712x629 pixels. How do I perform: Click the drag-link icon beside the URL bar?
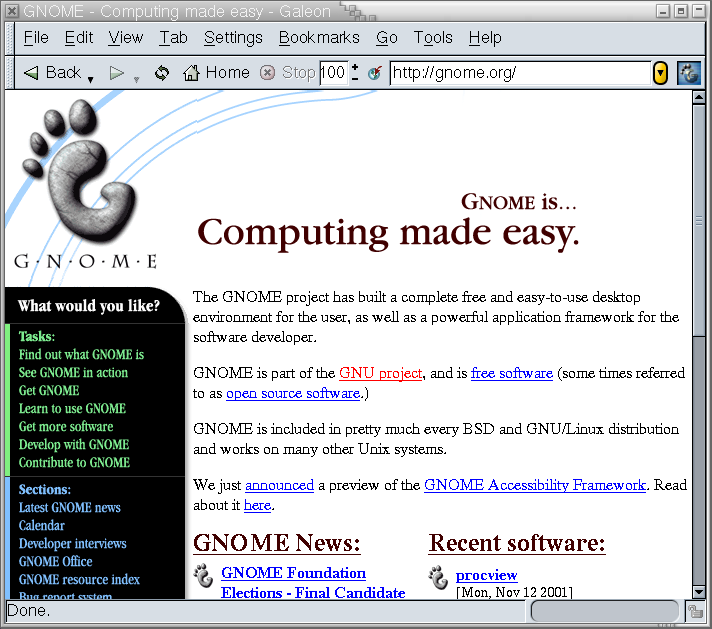click(x=375, y=73)
